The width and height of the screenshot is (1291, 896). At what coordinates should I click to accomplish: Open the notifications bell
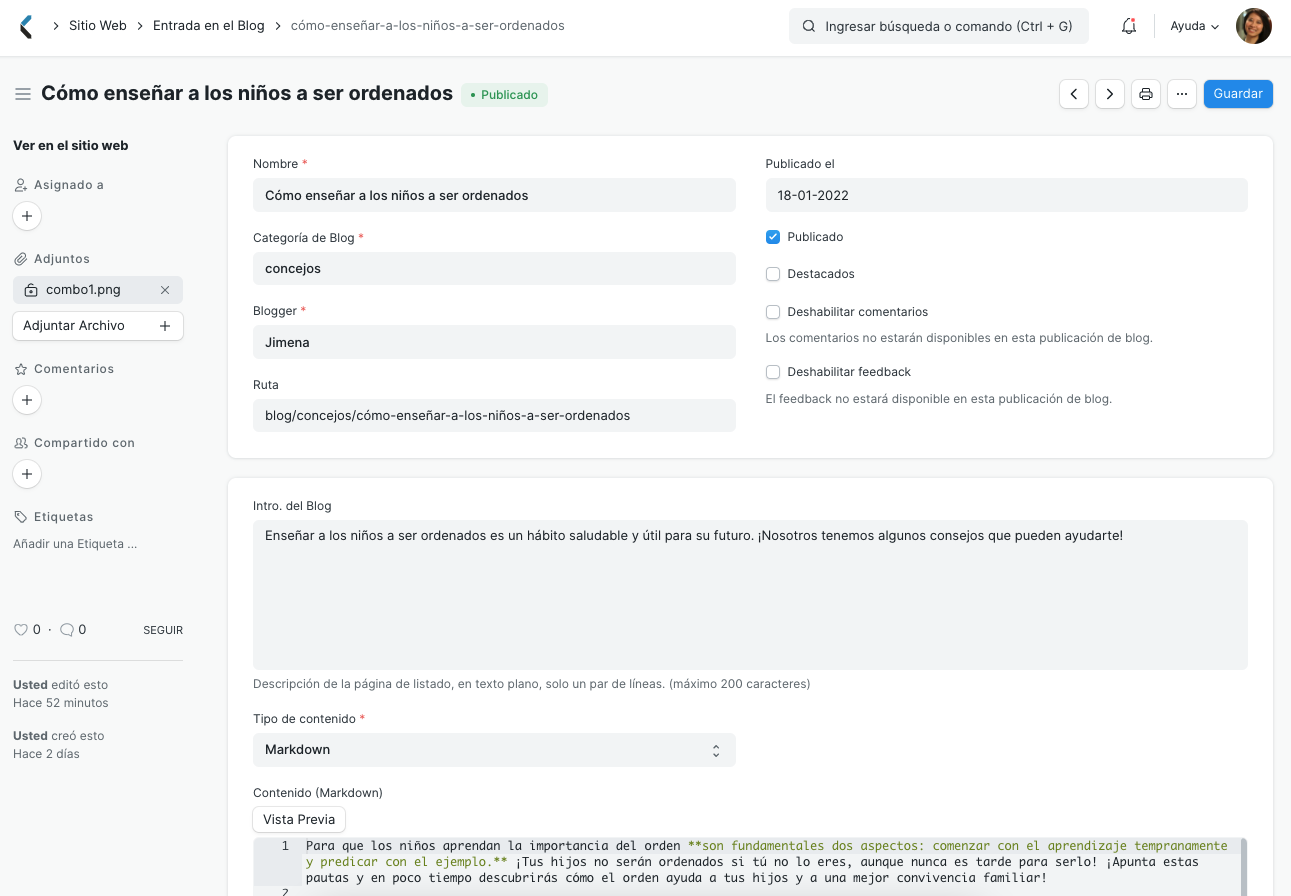[x=1129, y=26]
